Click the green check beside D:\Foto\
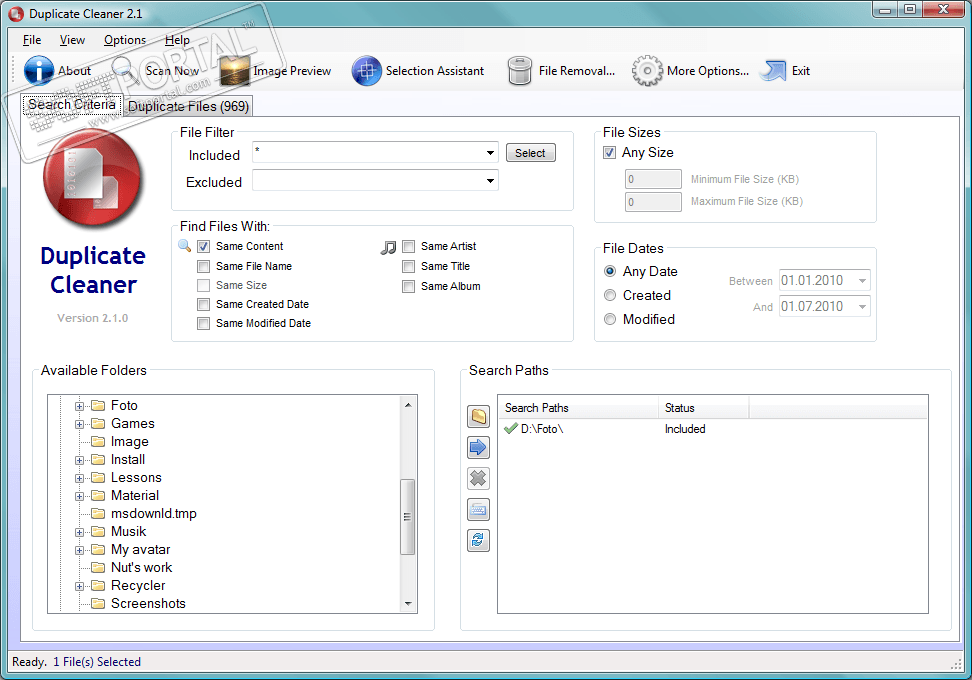The height and width of the screenshot is (680, 972). coord(511,428)
